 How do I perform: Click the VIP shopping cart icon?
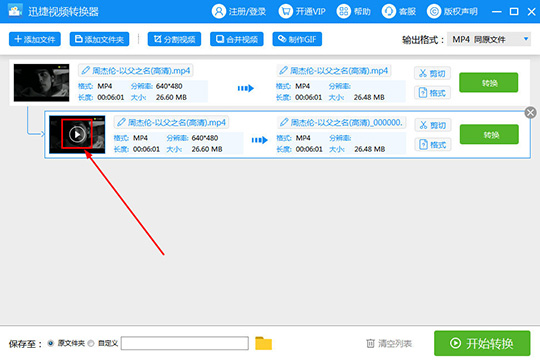point(285,12)
